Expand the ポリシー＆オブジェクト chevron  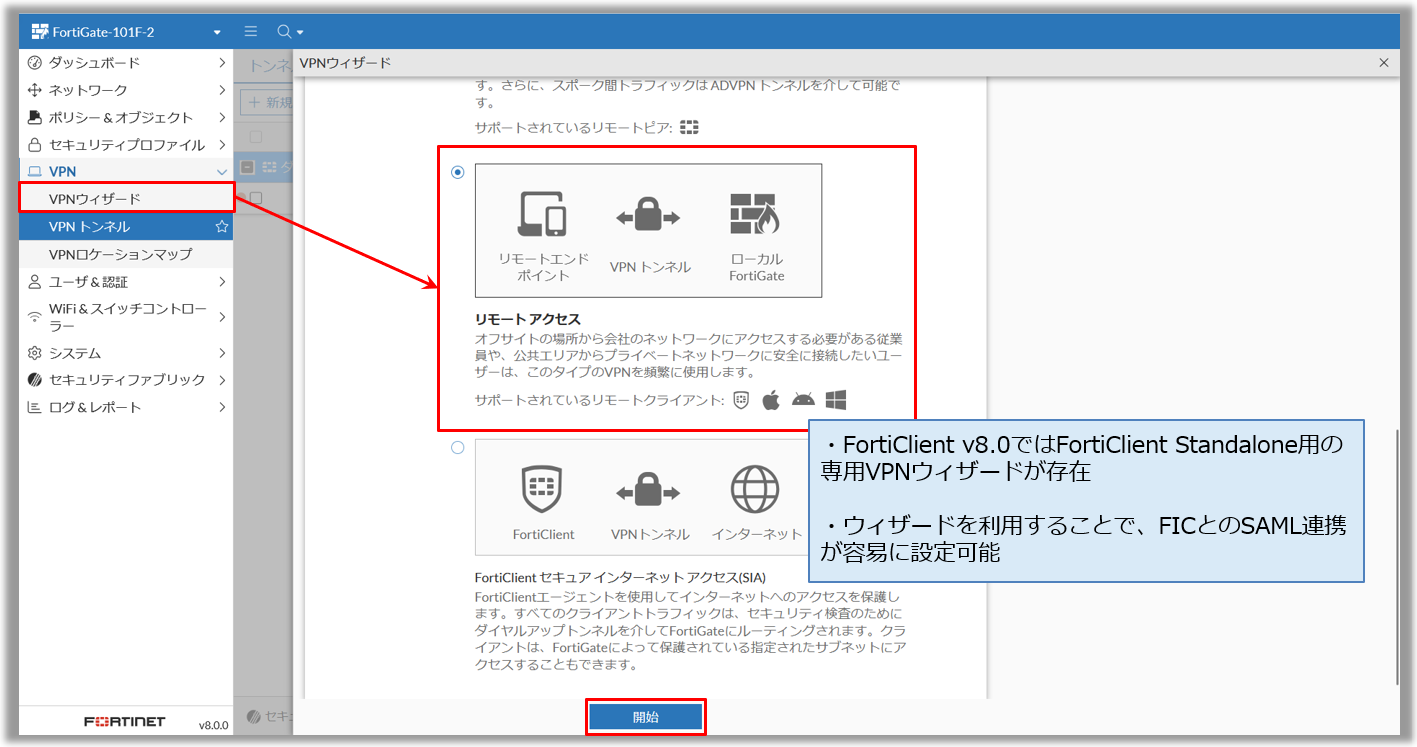(222, 117)
